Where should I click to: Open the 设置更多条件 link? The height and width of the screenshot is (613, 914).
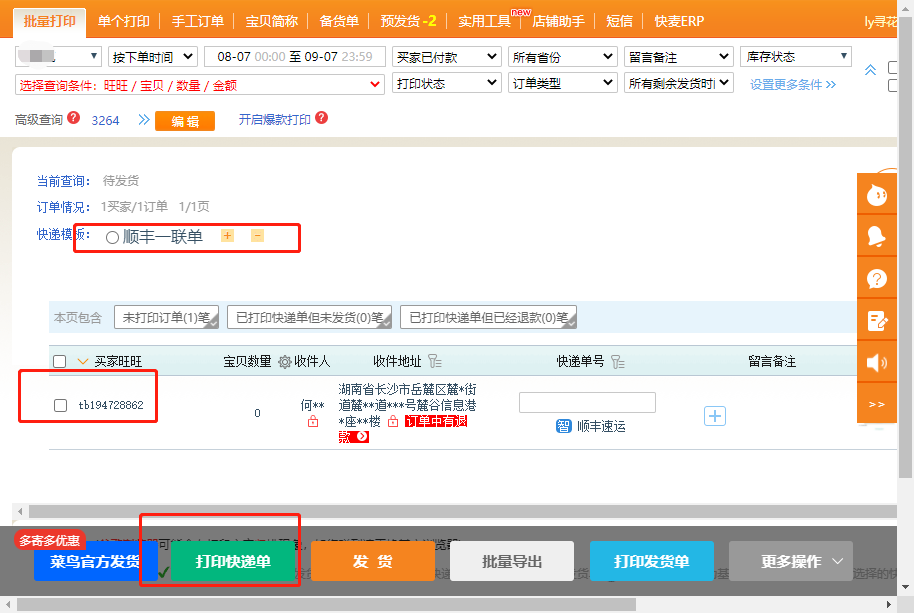point(793,84)
